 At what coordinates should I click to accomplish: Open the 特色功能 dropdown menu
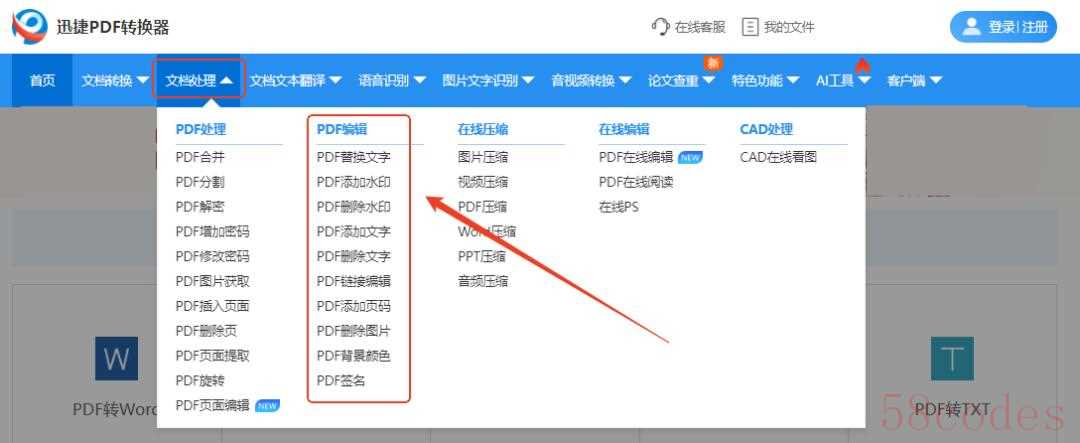(765, 80)
